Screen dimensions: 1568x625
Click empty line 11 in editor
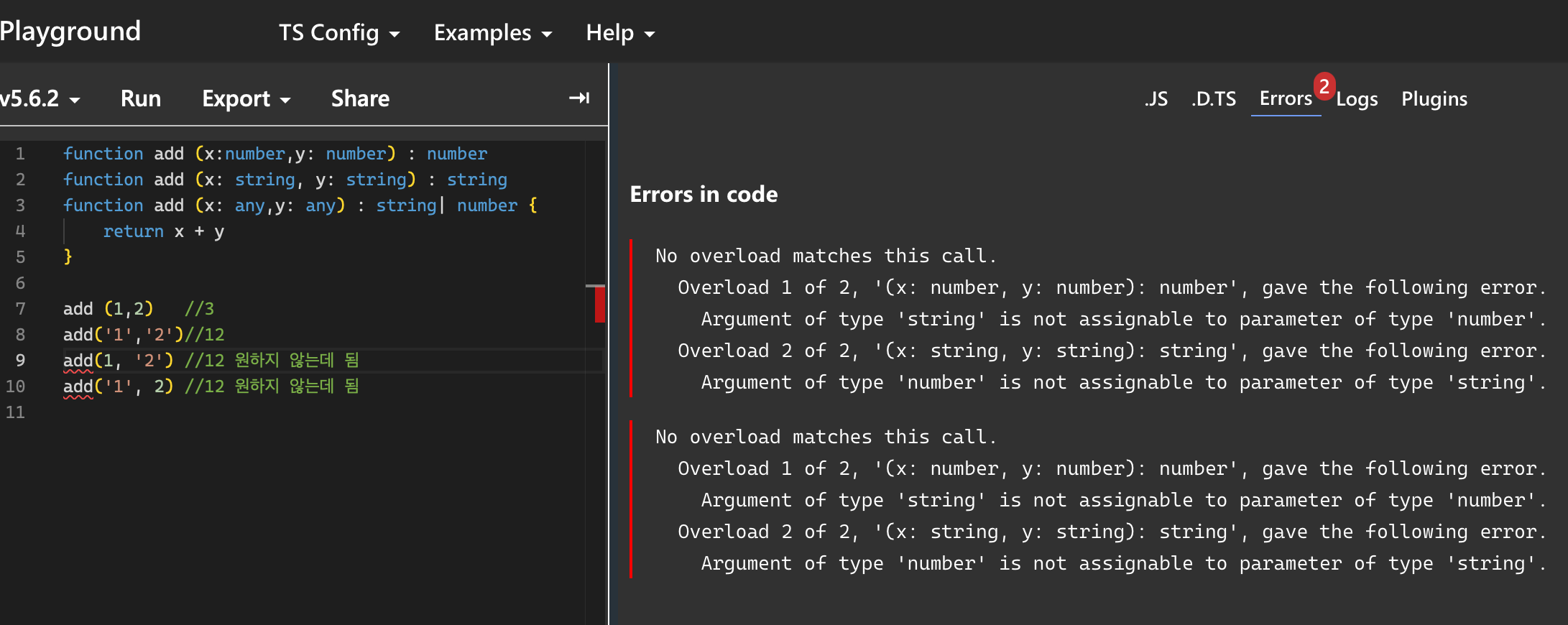point(323,412)
